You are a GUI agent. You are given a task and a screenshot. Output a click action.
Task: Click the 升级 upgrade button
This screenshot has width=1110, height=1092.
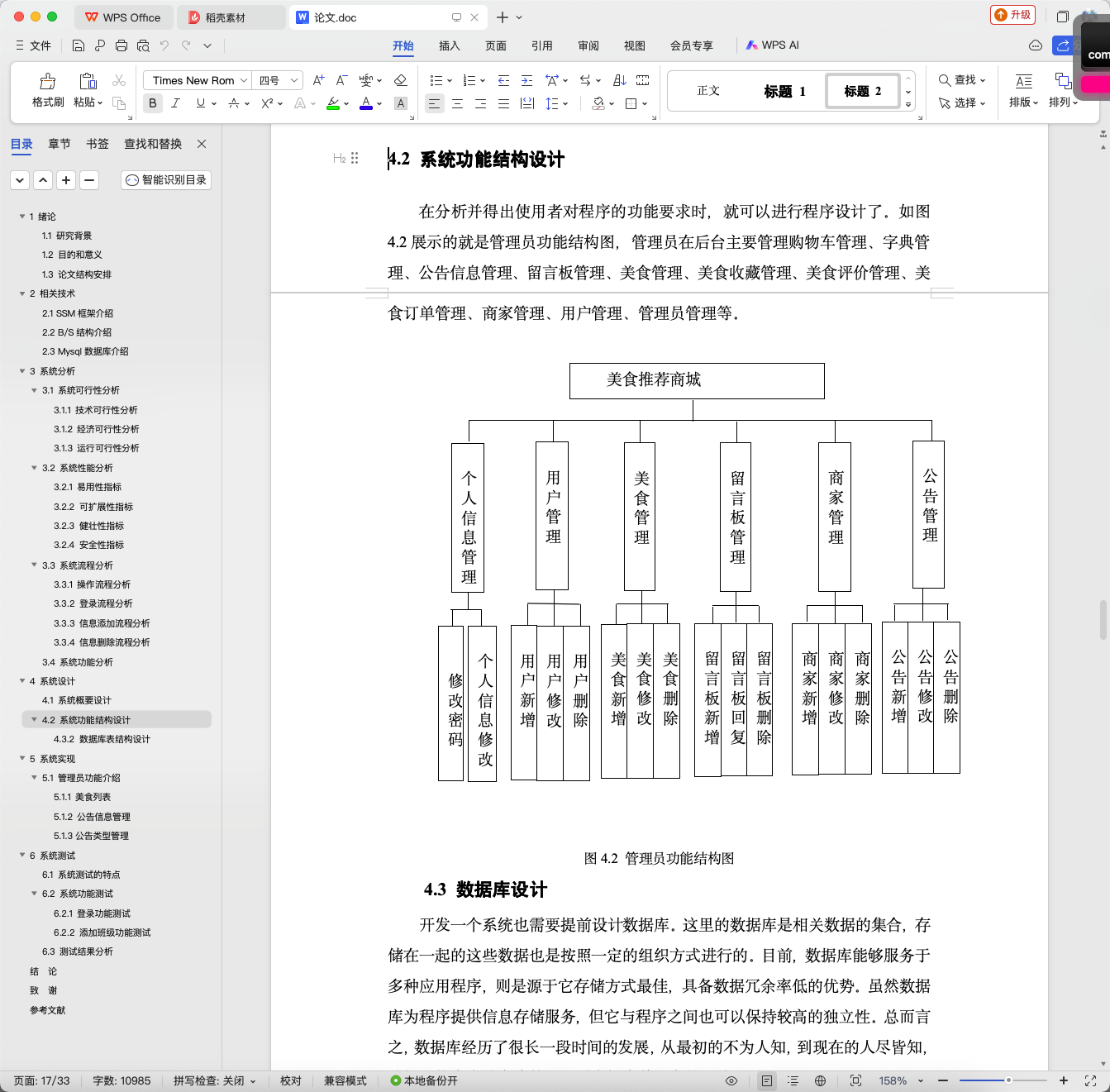click(x=1013, y=15)
